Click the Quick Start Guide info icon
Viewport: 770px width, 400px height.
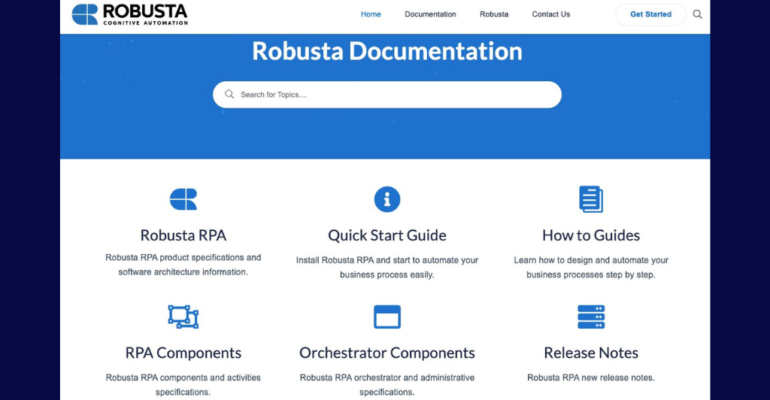[387, 199]
